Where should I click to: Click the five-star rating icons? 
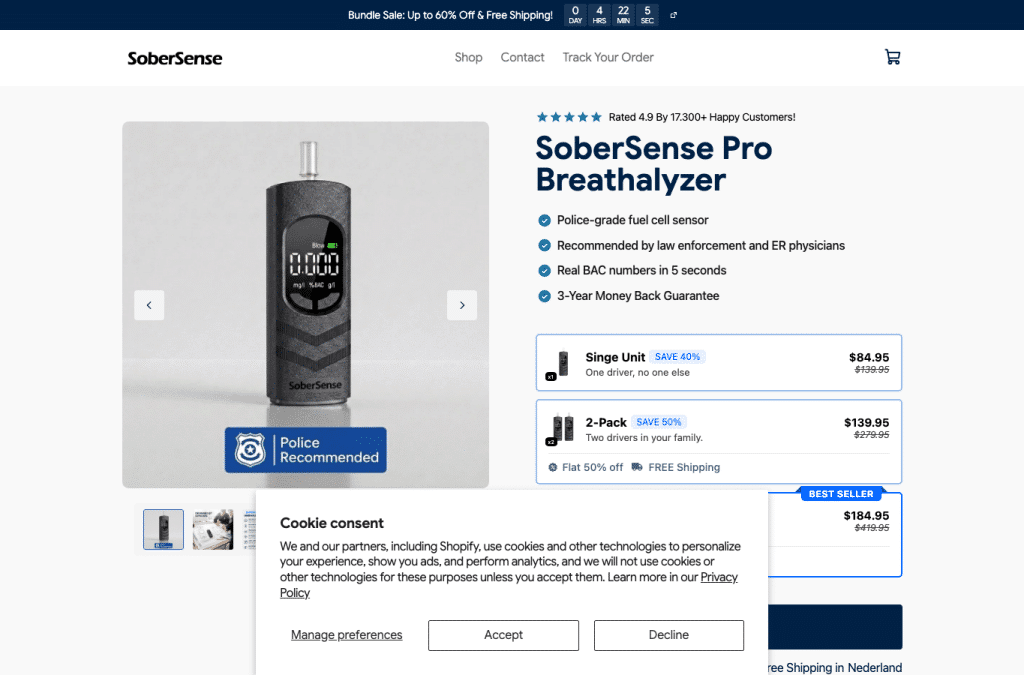(x=569, y=117)
